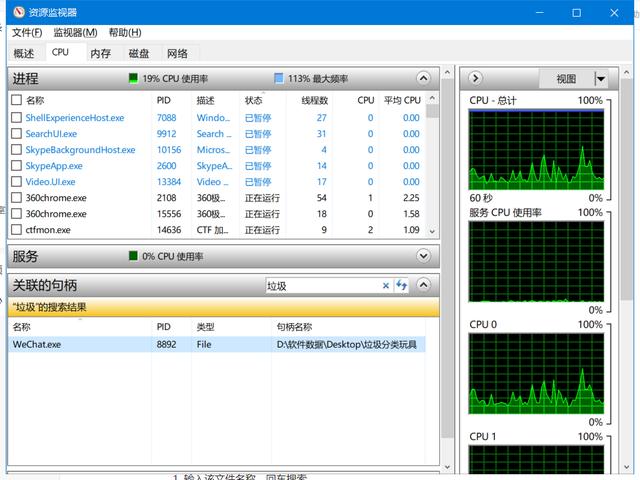
Task: Switch to the 内存 tab
Action: (x=100, y=53)
